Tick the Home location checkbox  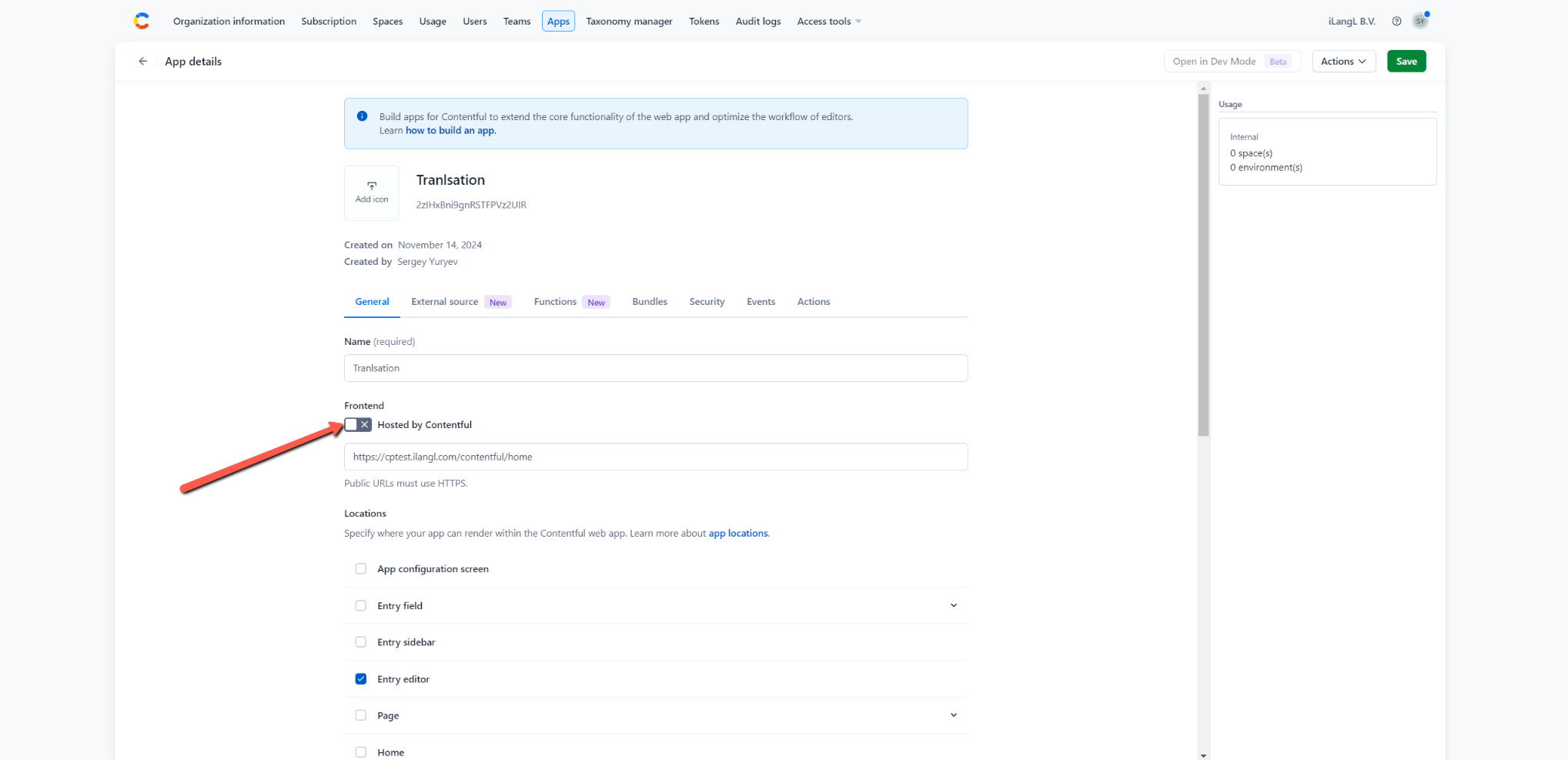click(x=361, y=752)
